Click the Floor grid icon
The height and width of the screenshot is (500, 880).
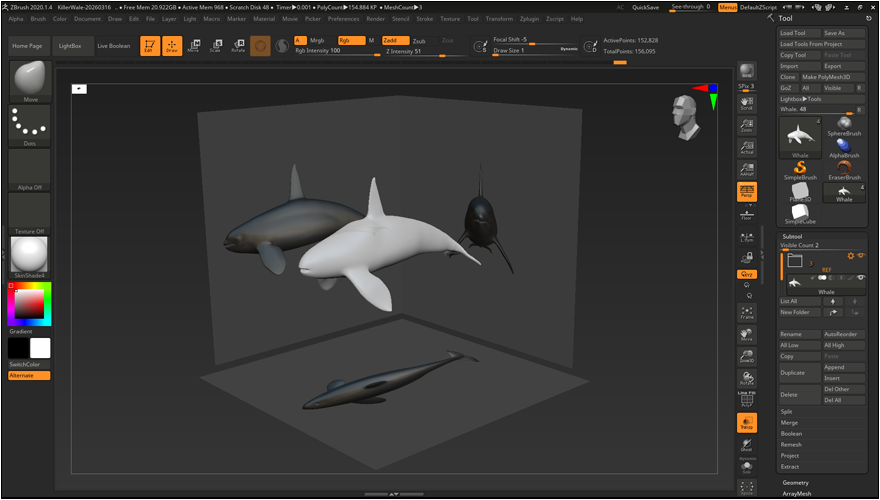tap(746, 214)
